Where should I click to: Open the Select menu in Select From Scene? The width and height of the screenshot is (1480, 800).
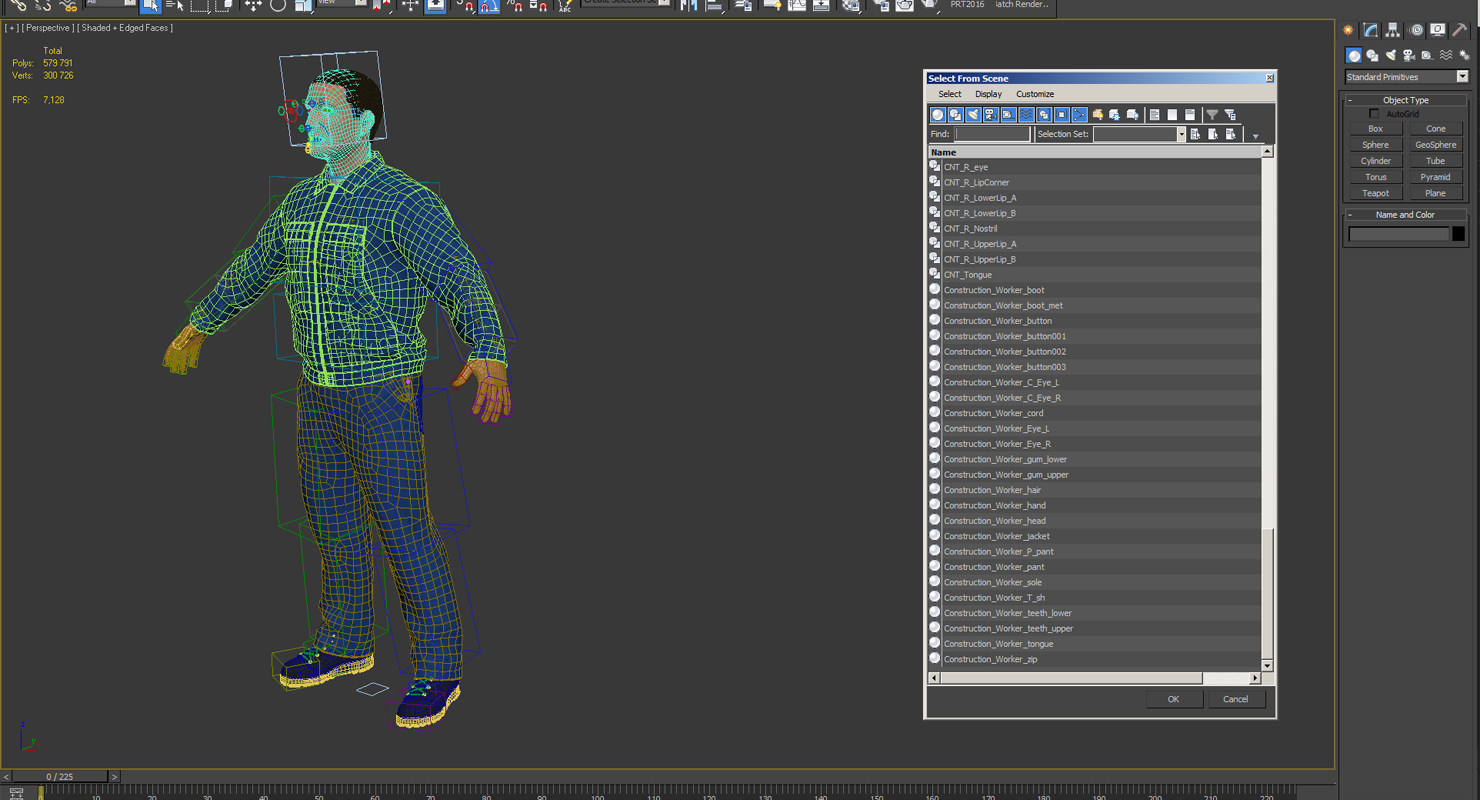(949, 94)
